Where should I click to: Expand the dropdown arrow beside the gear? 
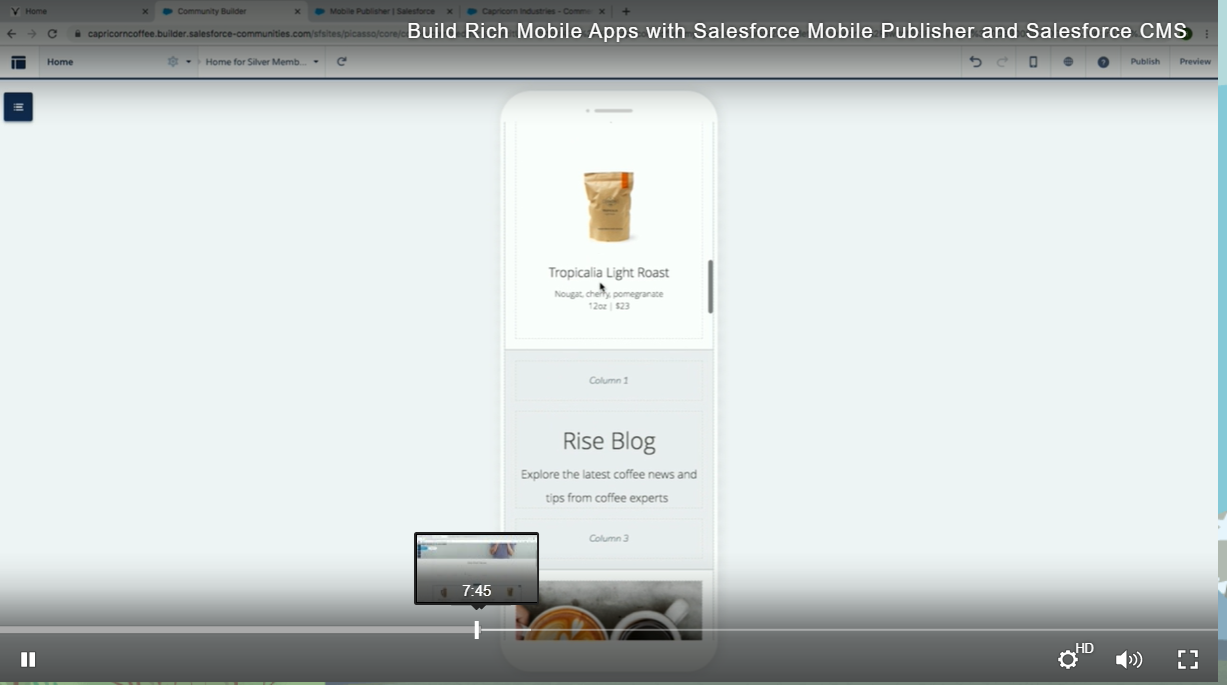pyautogui.click(x=188, y=62)
